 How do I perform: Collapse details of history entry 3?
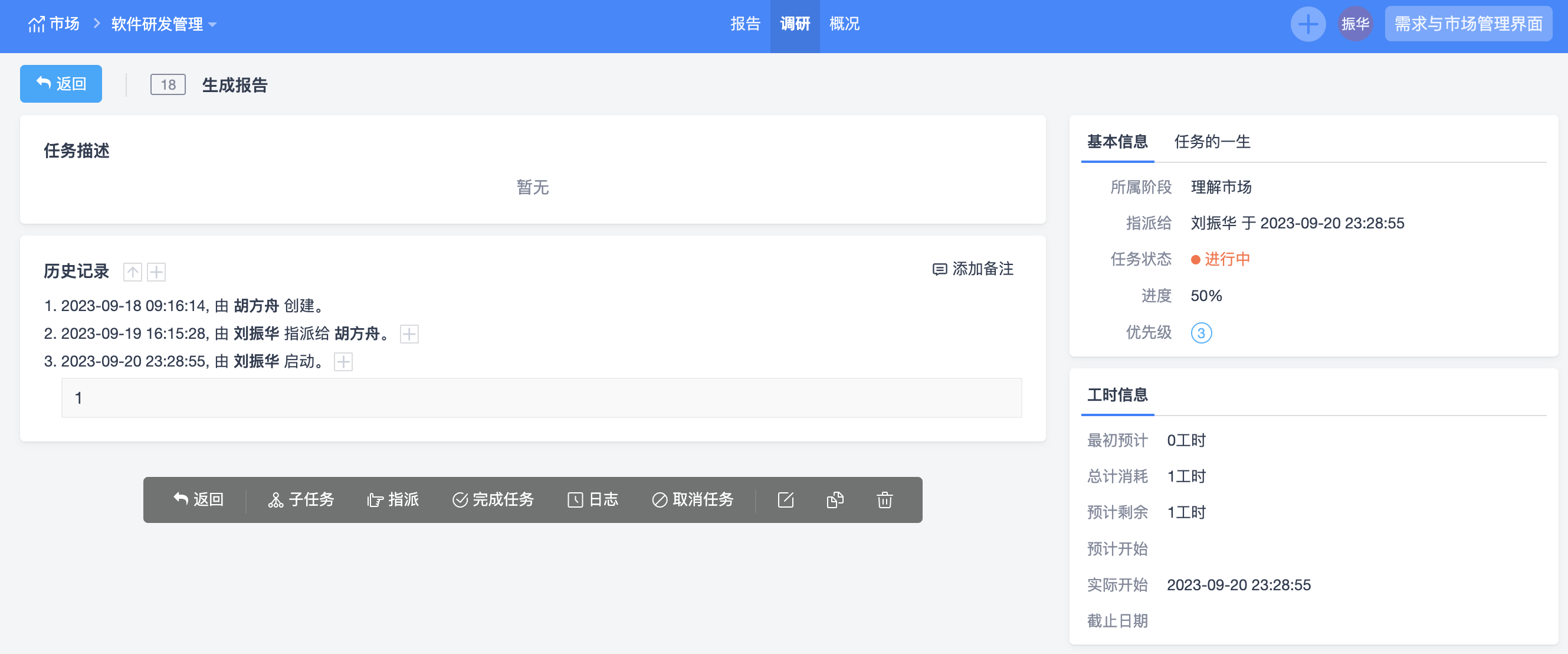pyautogui.click(x=343, y=362)
